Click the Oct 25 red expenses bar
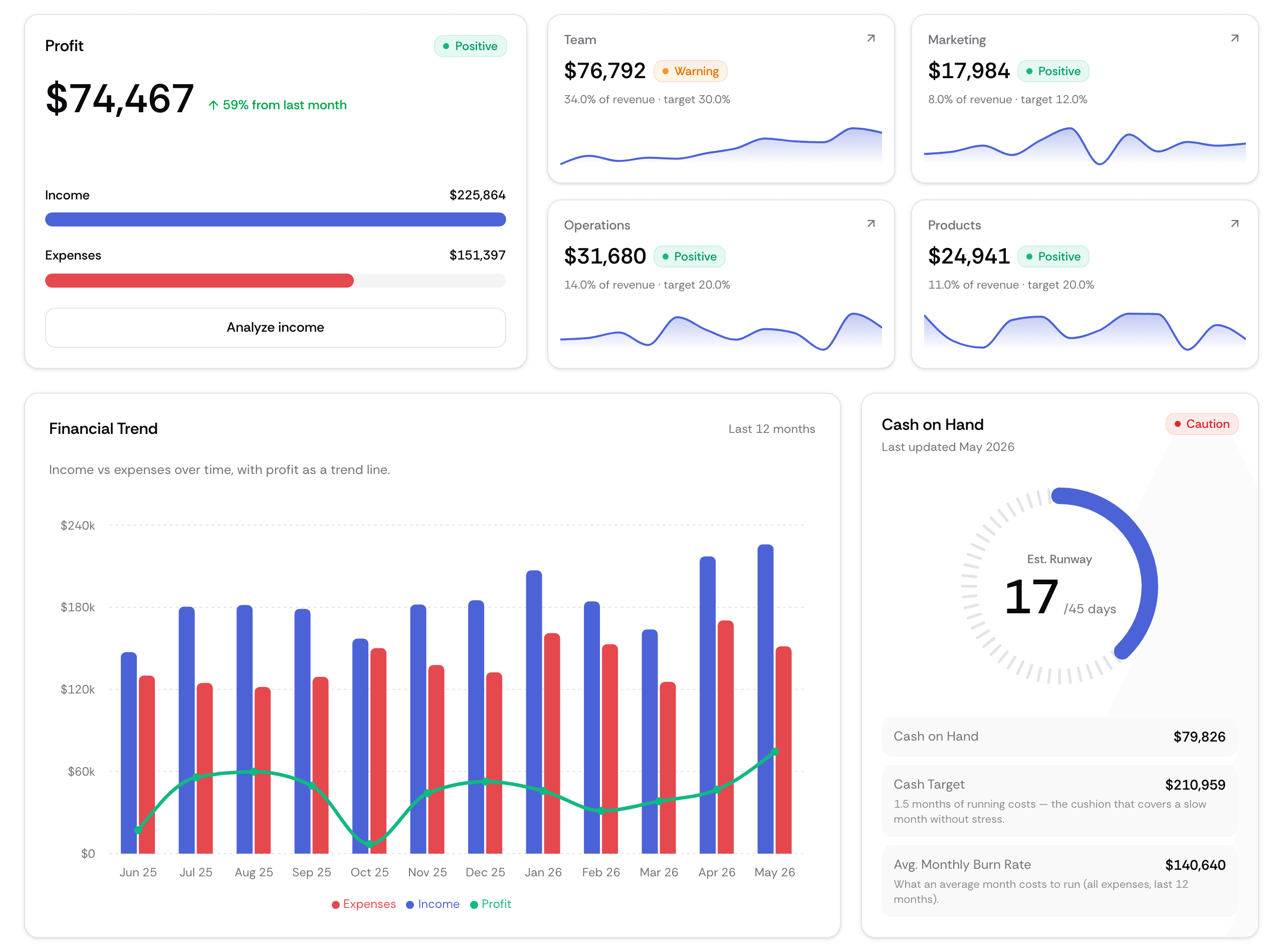This screenshot has width=1283, height=952. (x=378, y=751)
